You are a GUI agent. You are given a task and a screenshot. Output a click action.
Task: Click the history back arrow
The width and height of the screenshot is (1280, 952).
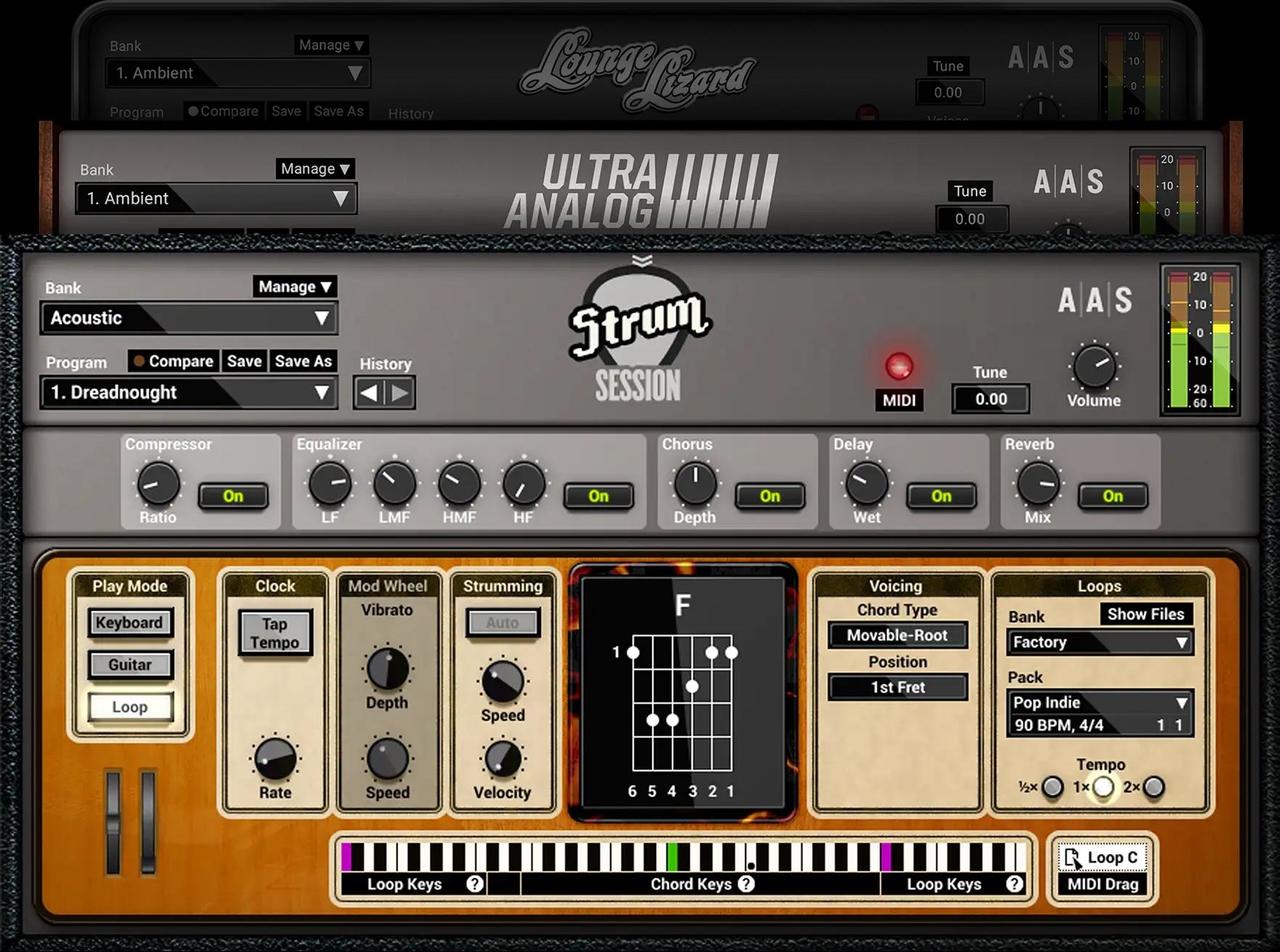point(369,393)
